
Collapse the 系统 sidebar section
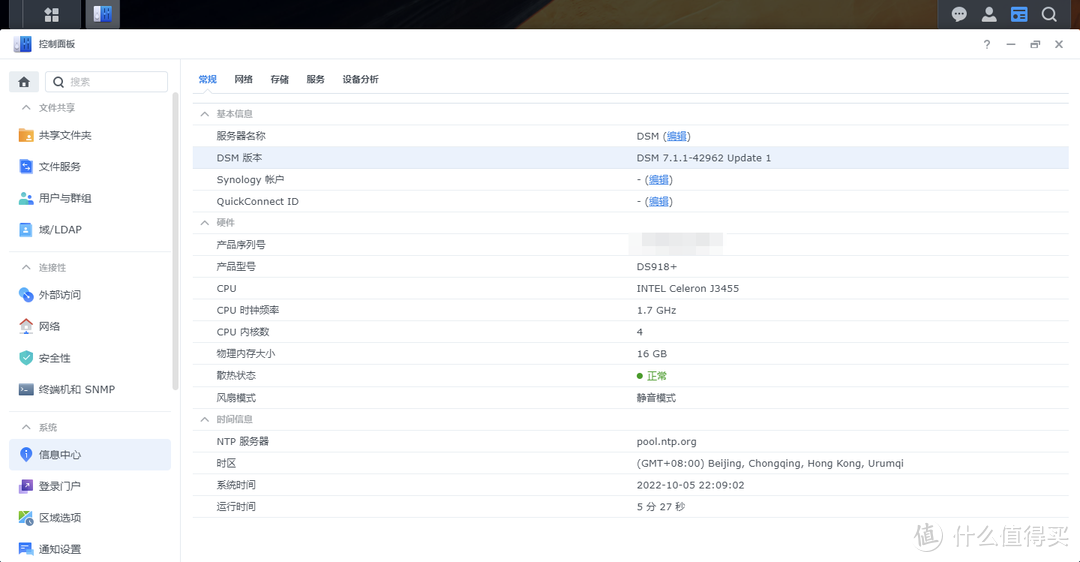[26, 427]
